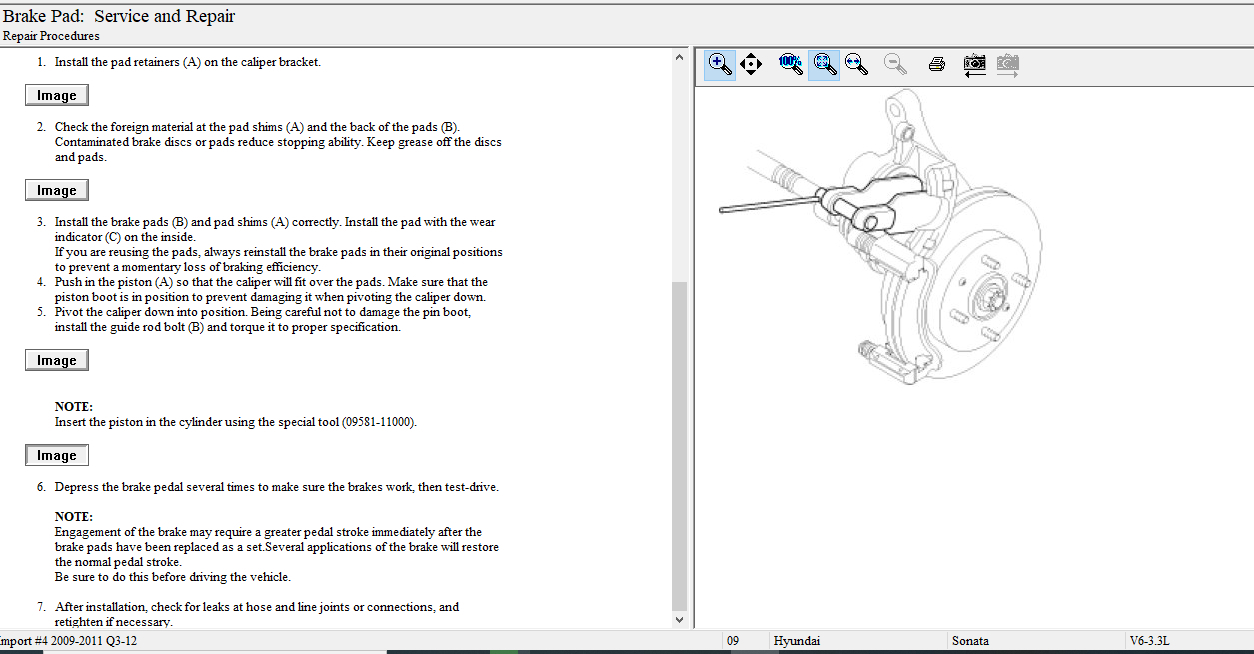The width and height of the screenshot is (1254, 654).
Task: Click the brake caliper diagram image
Action: pyautogui.click(x=880, y=238)
